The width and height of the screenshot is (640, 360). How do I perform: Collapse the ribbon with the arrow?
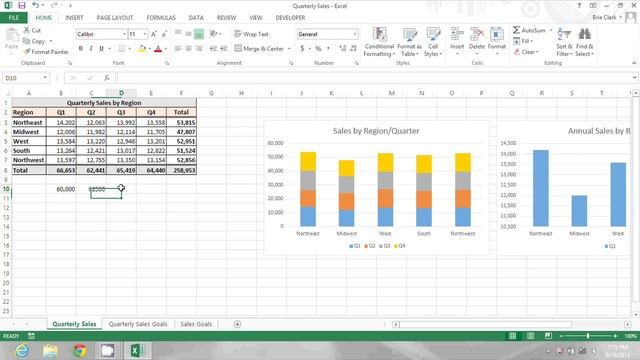click(633, 63)
